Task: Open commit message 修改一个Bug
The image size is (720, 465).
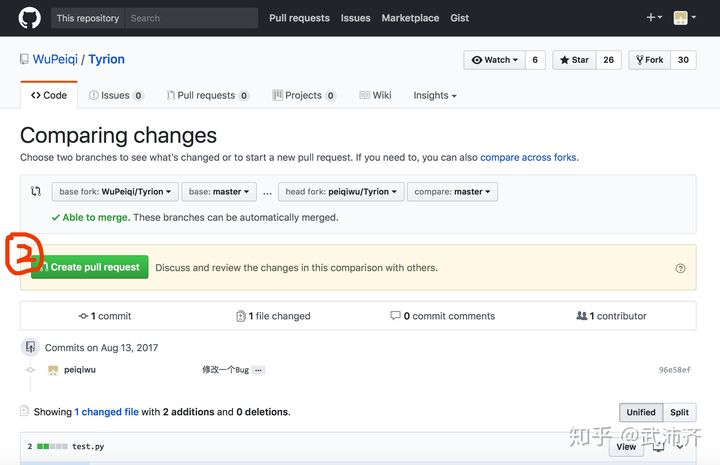Action: point(225,370)
